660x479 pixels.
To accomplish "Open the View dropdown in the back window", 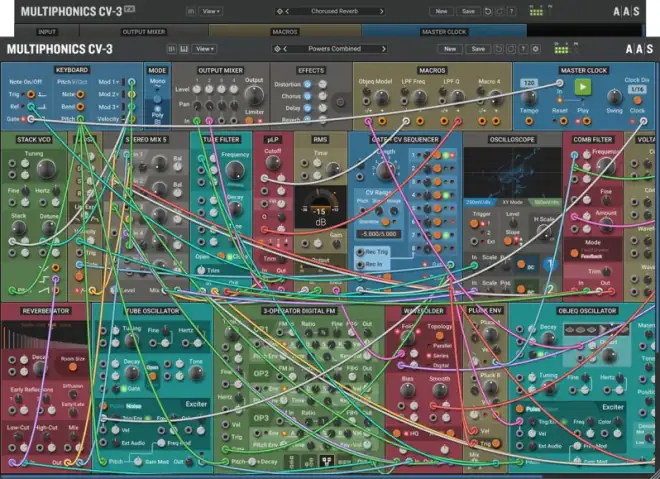I will point(211,11).
